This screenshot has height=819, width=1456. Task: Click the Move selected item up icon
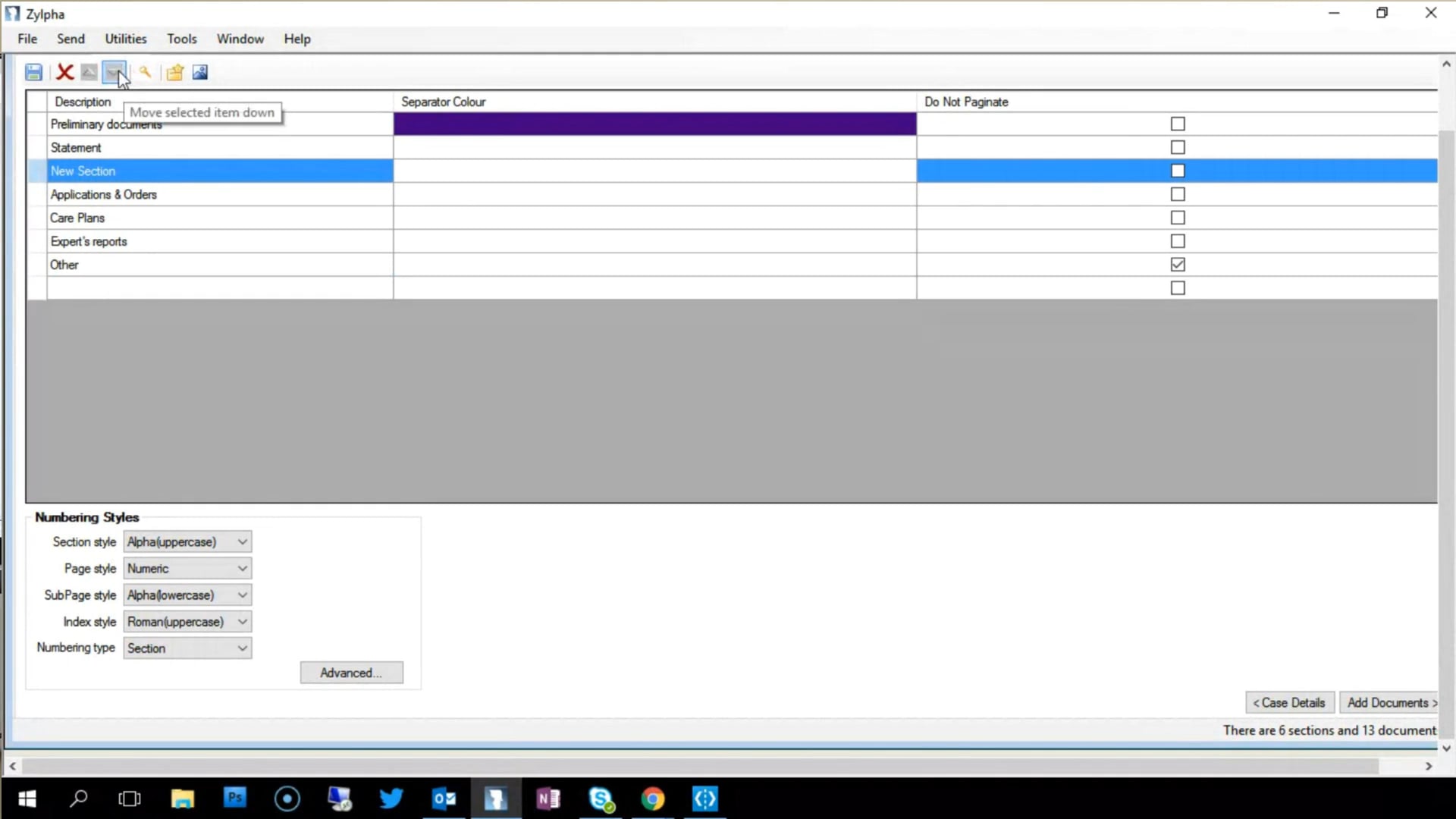tap(89, 72)
